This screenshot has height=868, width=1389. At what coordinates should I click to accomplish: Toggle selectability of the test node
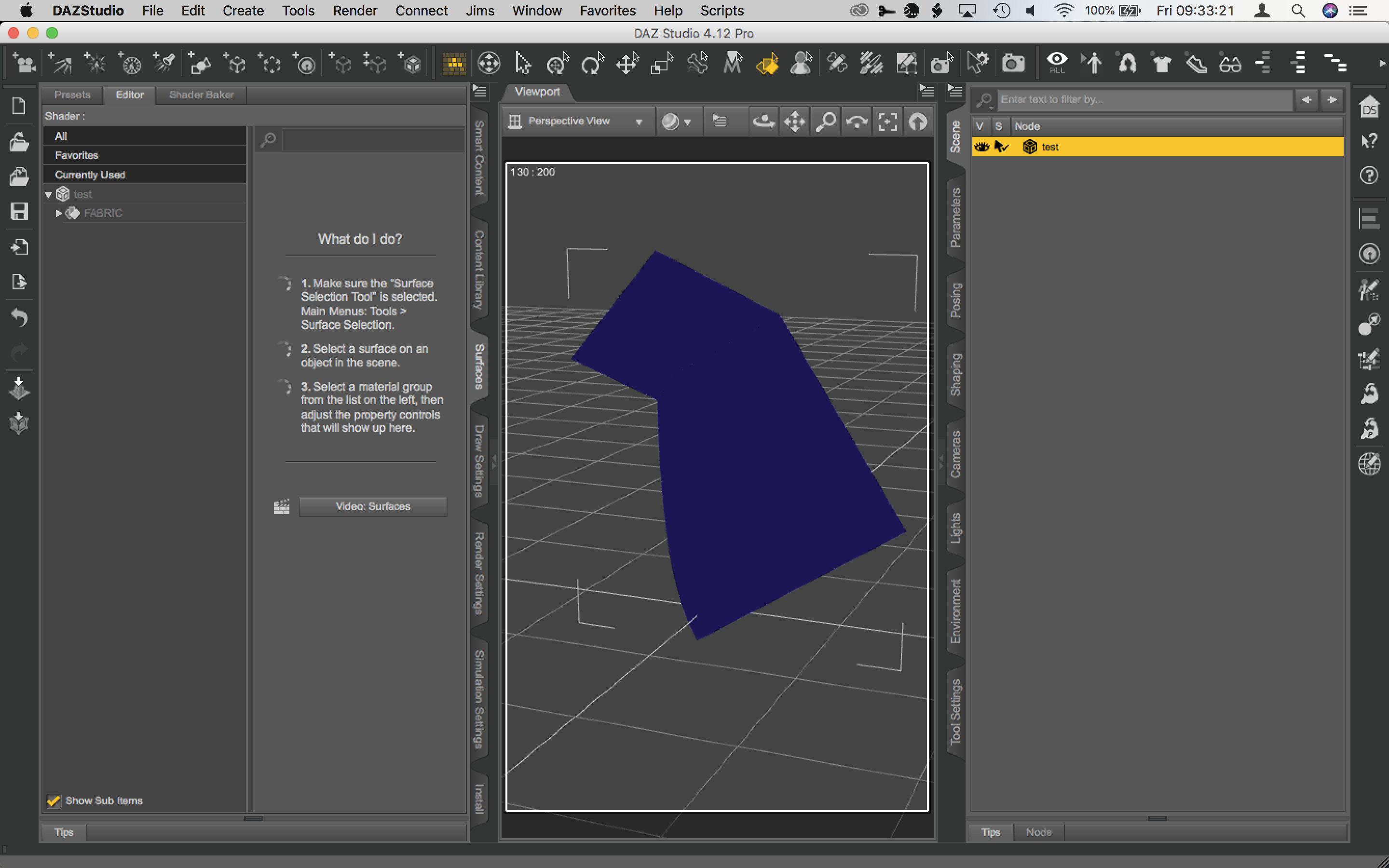coord(1002,147)
